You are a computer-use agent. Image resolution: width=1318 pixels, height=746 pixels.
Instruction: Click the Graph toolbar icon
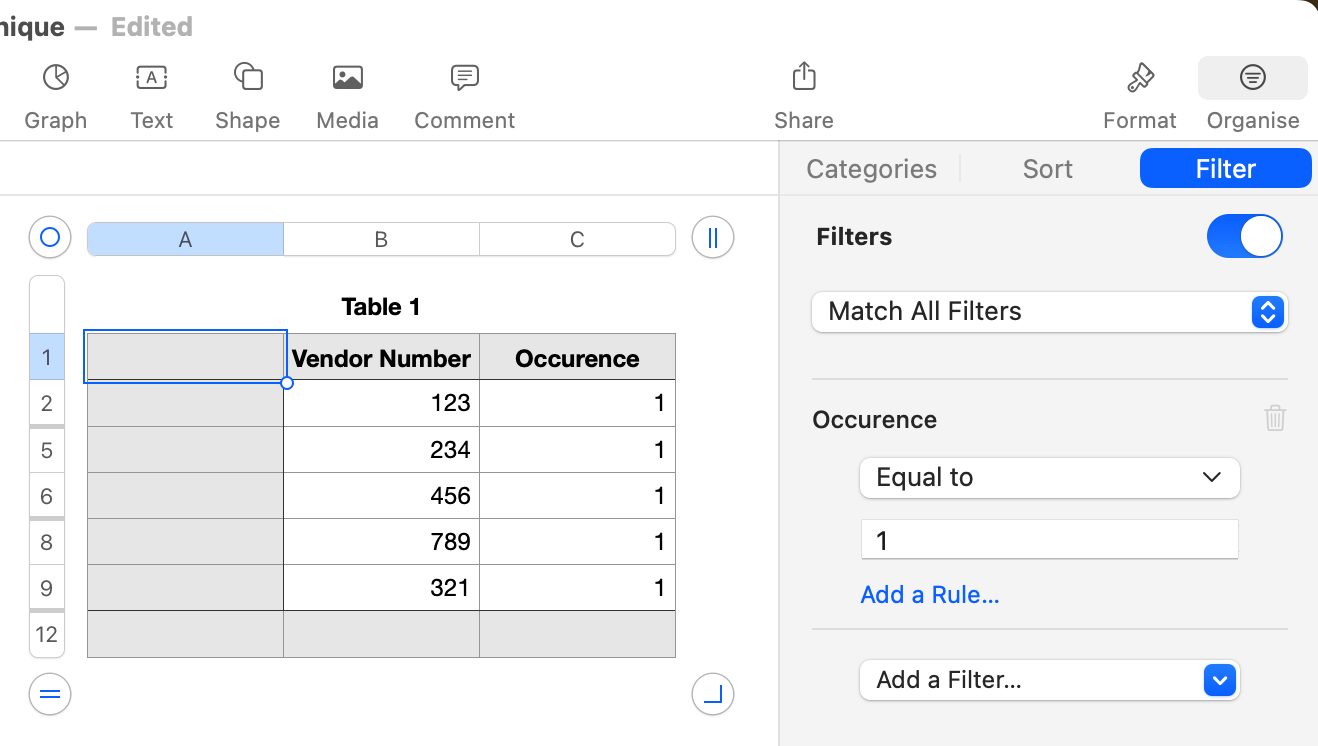click(55, 78)
